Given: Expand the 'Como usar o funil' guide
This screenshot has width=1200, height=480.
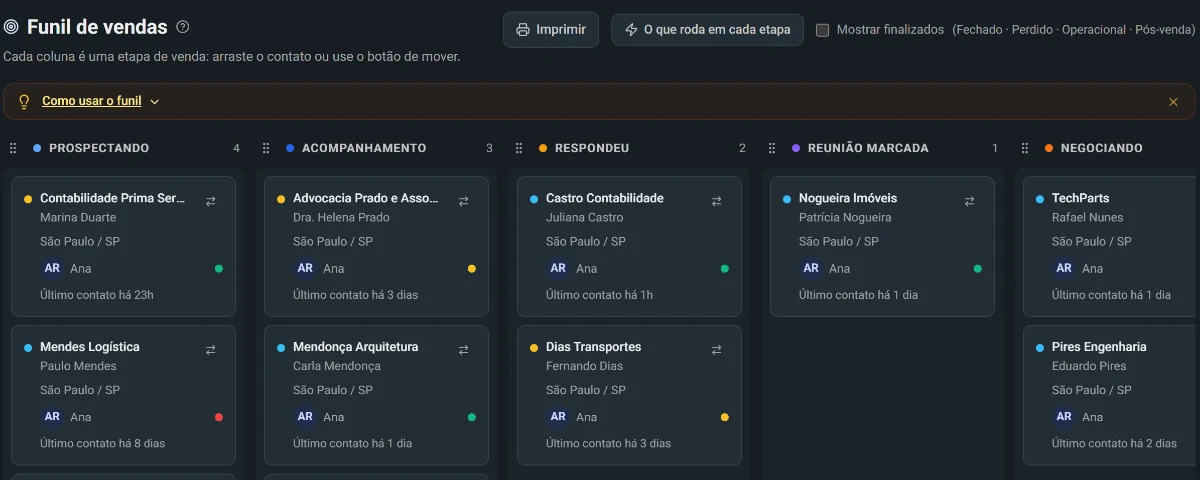Looking at the screenshot, I should pyautogui.click(x=100, y=101).
